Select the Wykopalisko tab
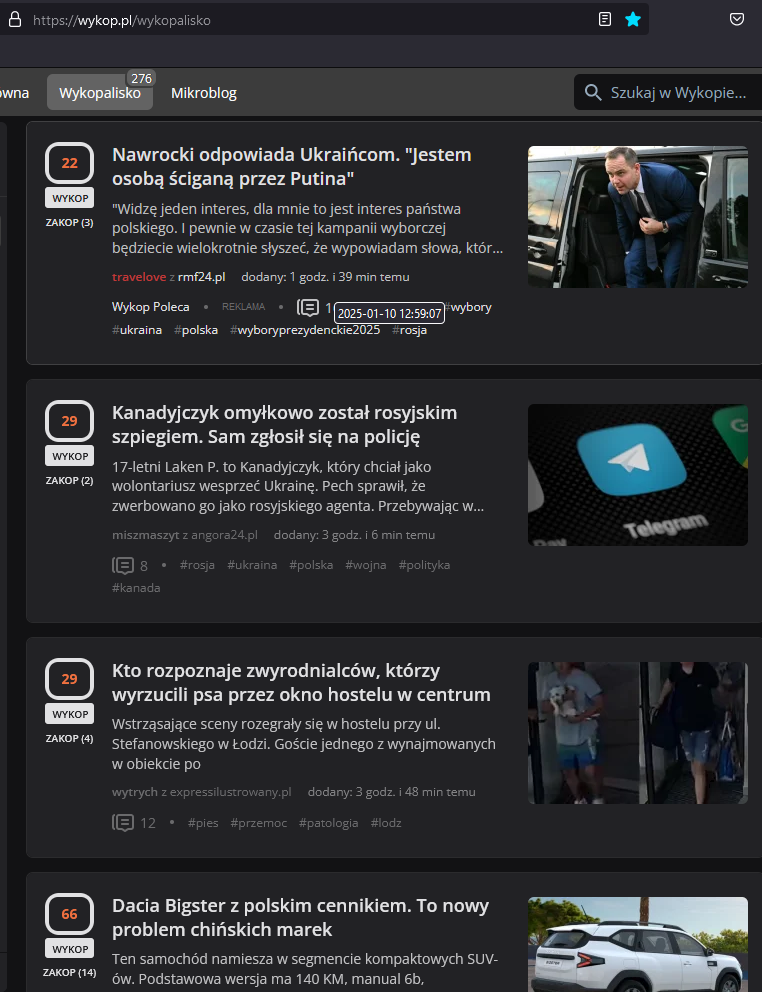Screen dimensions: 762x992 point(99,93)
